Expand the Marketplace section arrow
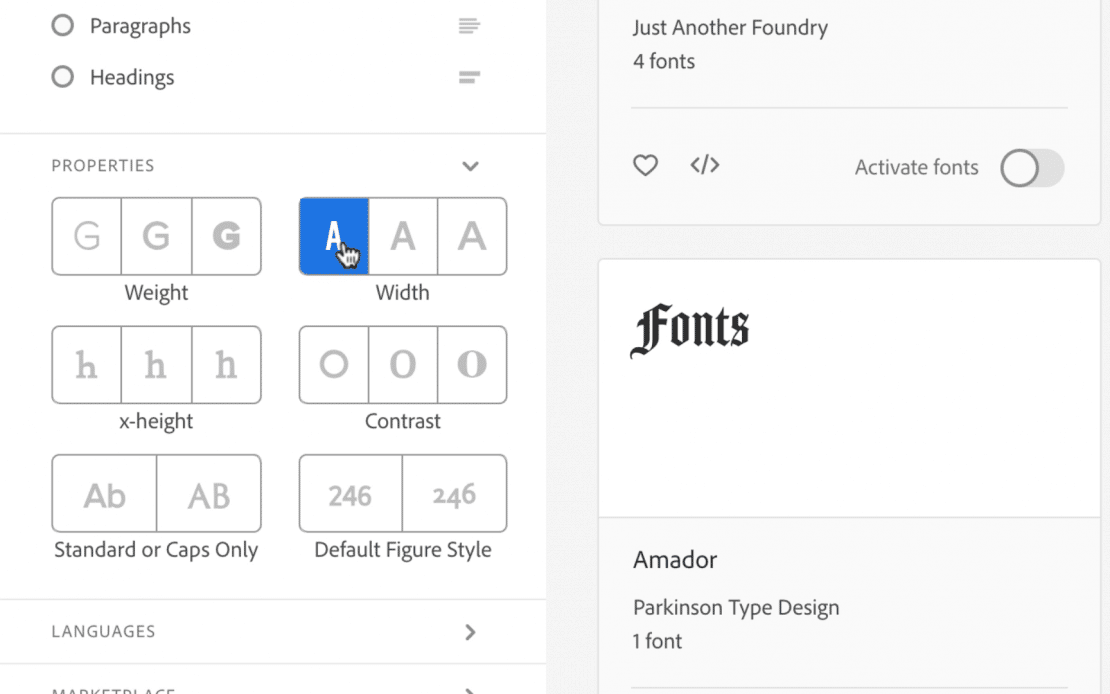The width and height of the screenshot is (1110, 694). click(x=470, y=689)
